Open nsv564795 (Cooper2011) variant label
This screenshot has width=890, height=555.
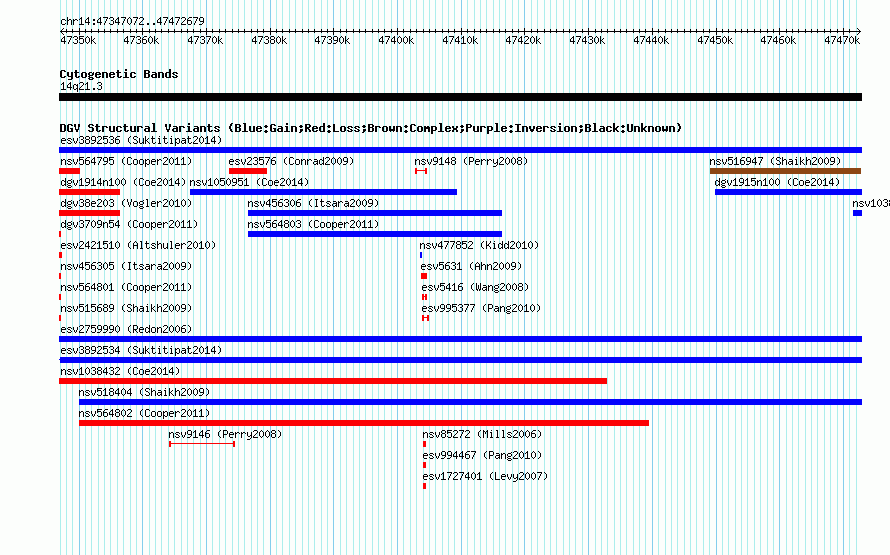[x=126, y=161]
